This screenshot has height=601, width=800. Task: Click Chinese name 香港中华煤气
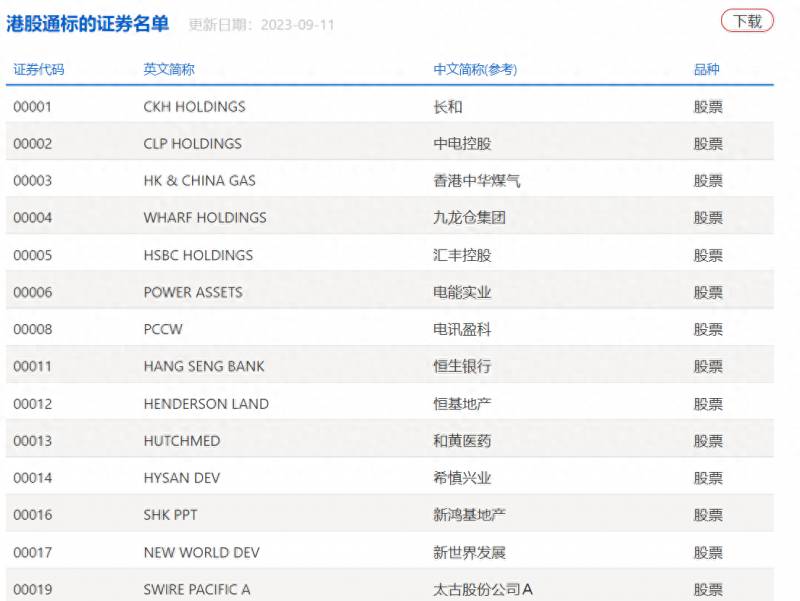click(477, 181)
